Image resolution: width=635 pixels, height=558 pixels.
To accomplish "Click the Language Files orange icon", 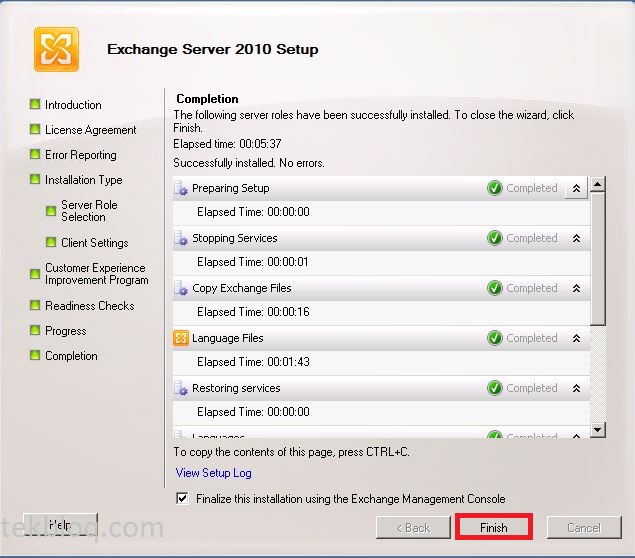I will [x=181, y=338].
